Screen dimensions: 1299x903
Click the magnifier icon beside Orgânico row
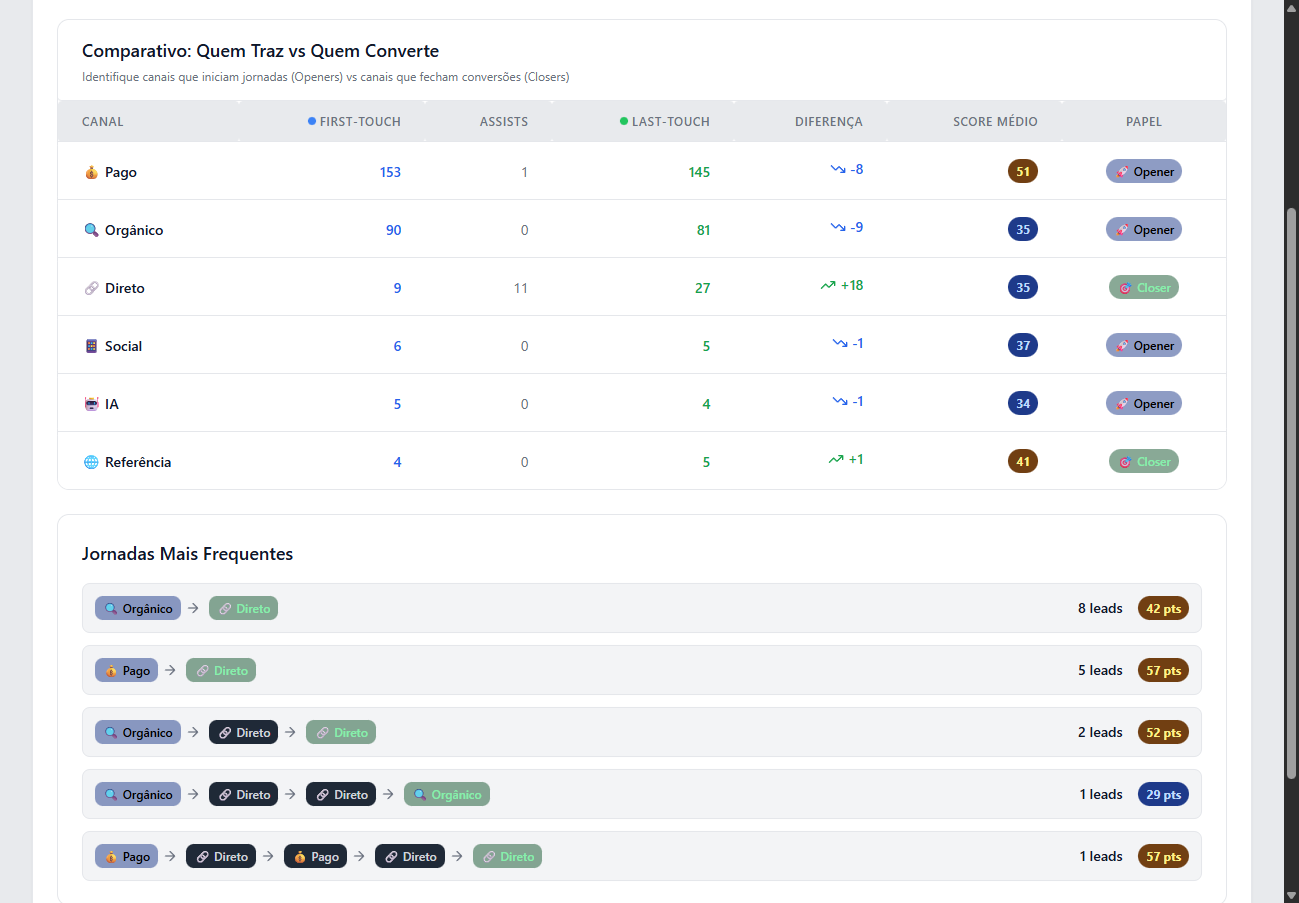(x=92, y=230)
